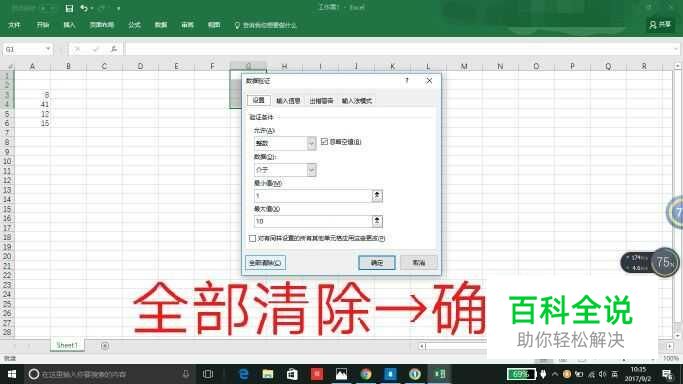Click the horizontal scrollbar left arrow
The height and width of the screenshot is (384, 683).
[x=422, y=347]
